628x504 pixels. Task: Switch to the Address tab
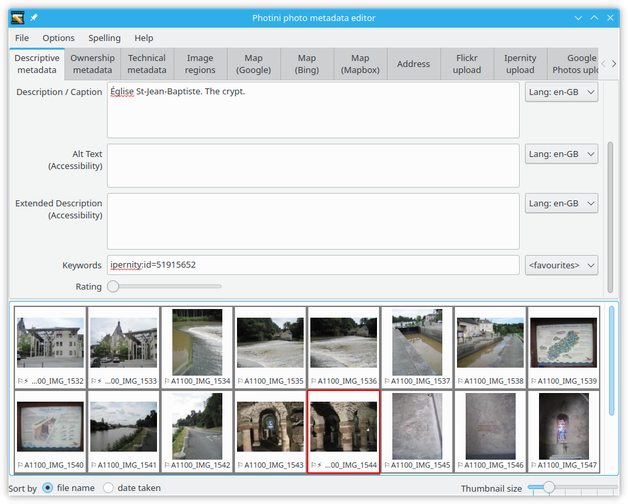point(413,64)
